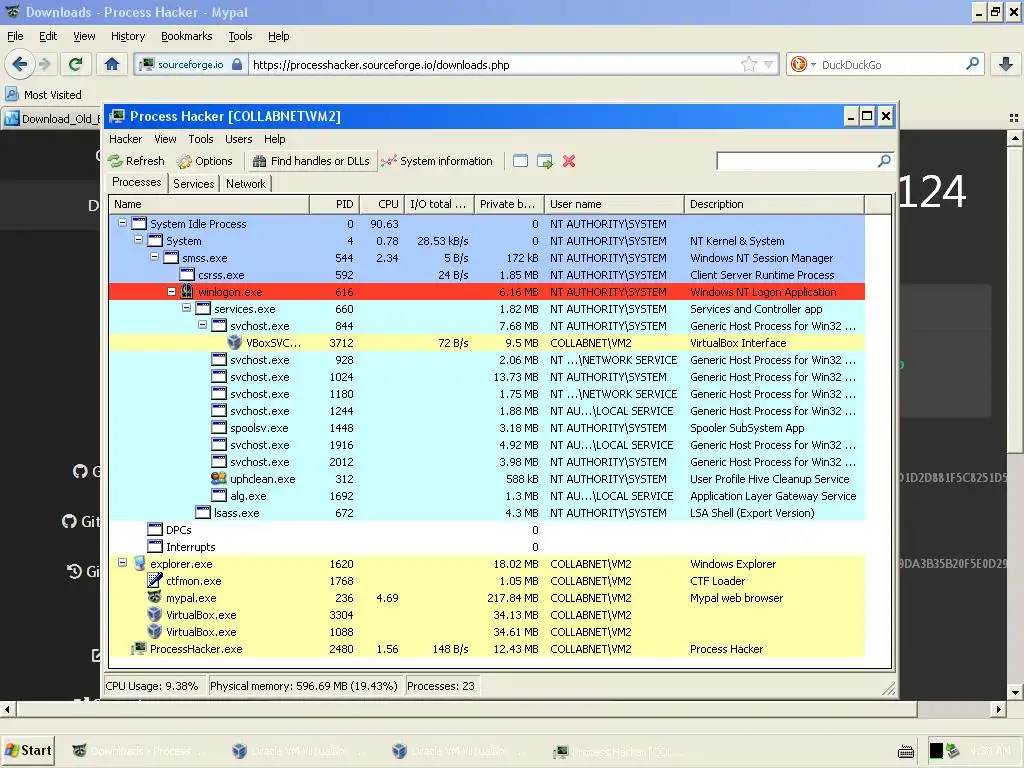
Task: Sort by the User name column header
Action: tap(615, 204)
